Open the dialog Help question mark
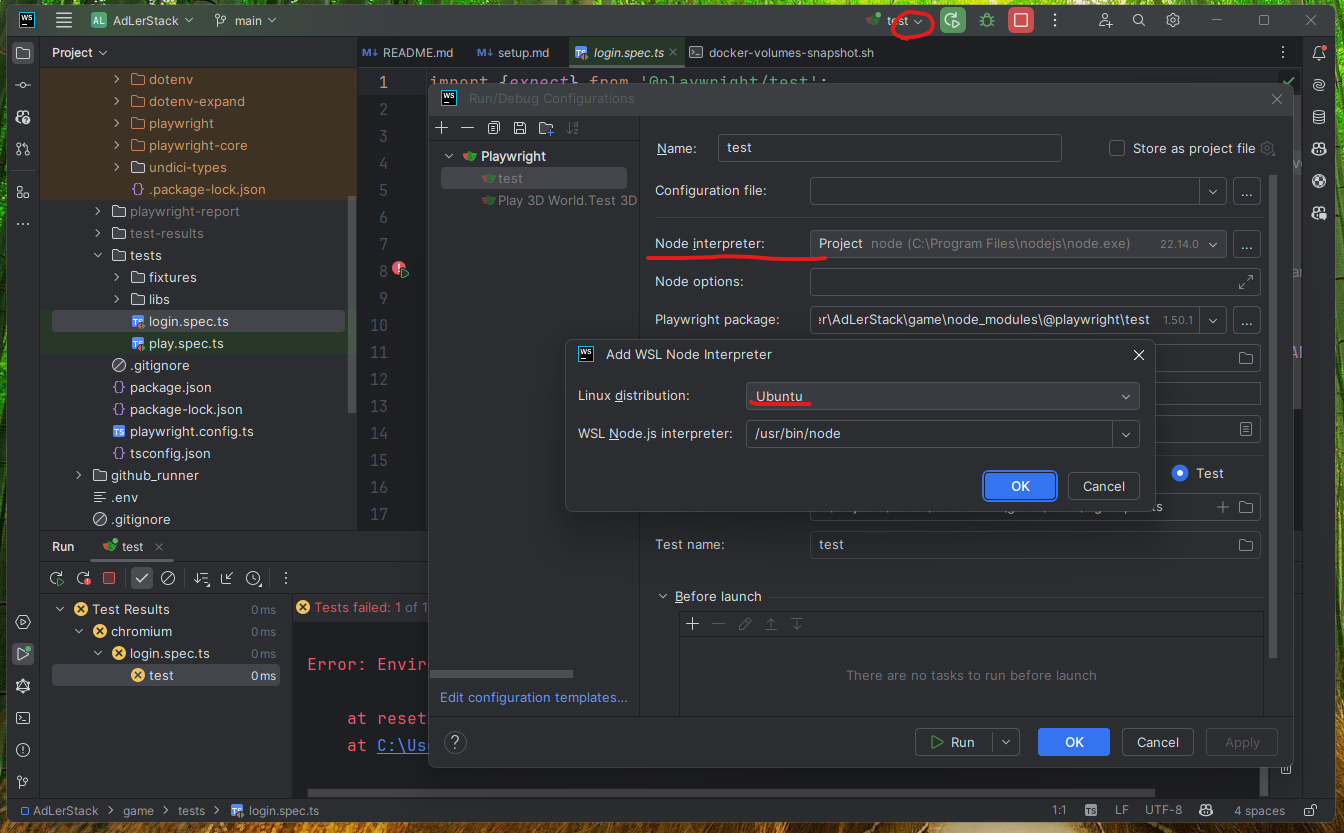This screenshot has height=833, width=1344. [x=455, y=742]
